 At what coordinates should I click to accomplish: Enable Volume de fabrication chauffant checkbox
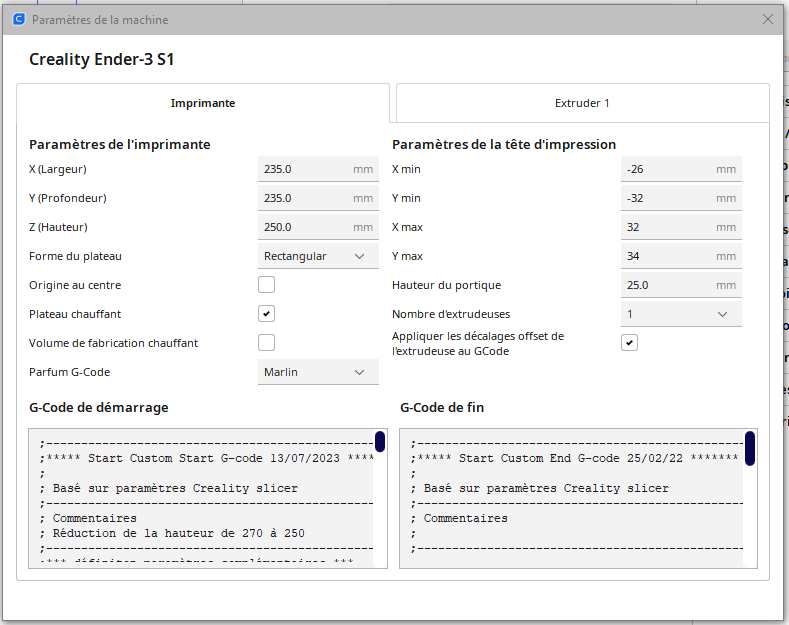266,343
